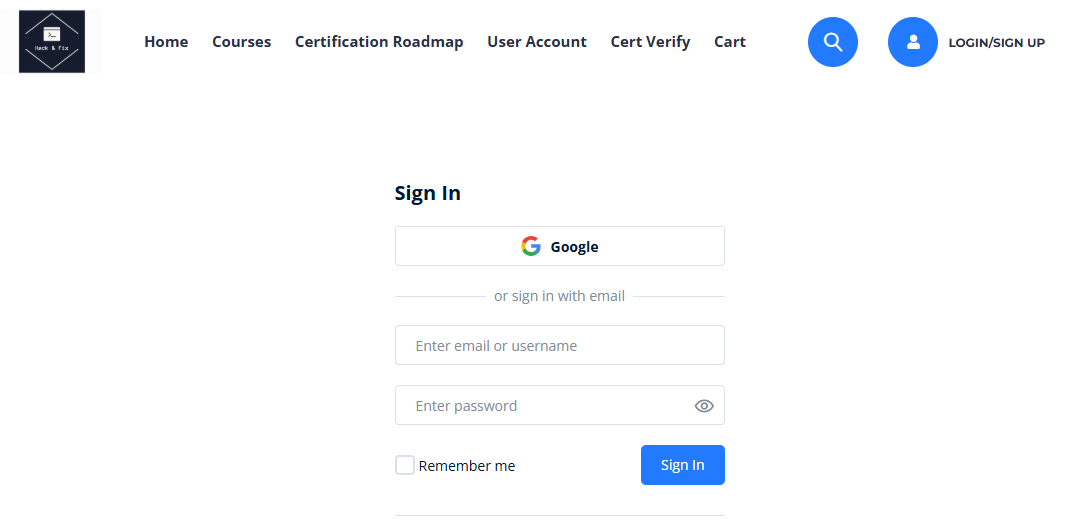The height and width of the screenshot is (524, 1088).
Task: Open search with the magnifier icon
Action: tap(833, 42)
